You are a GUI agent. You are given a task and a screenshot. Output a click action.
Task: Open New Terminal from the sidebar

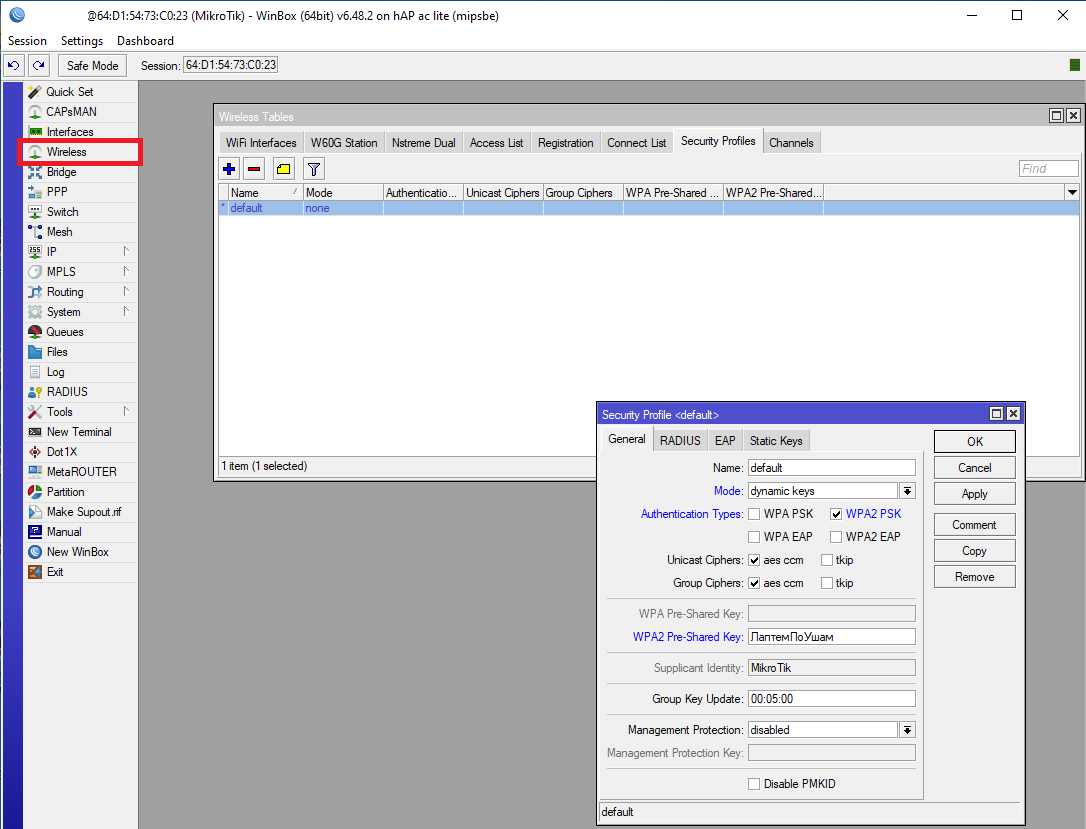78,432
